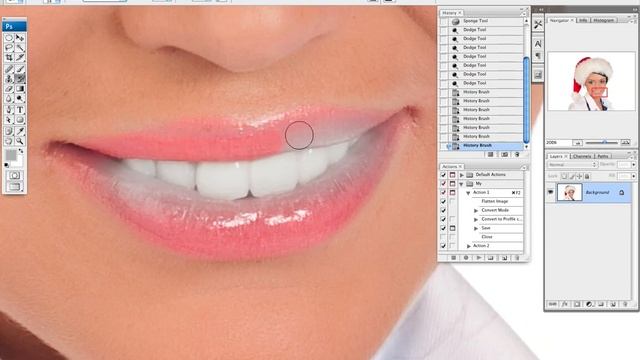The image size is (640, 360).
Task: Expand the Save step details
Action: pos(476,228)
